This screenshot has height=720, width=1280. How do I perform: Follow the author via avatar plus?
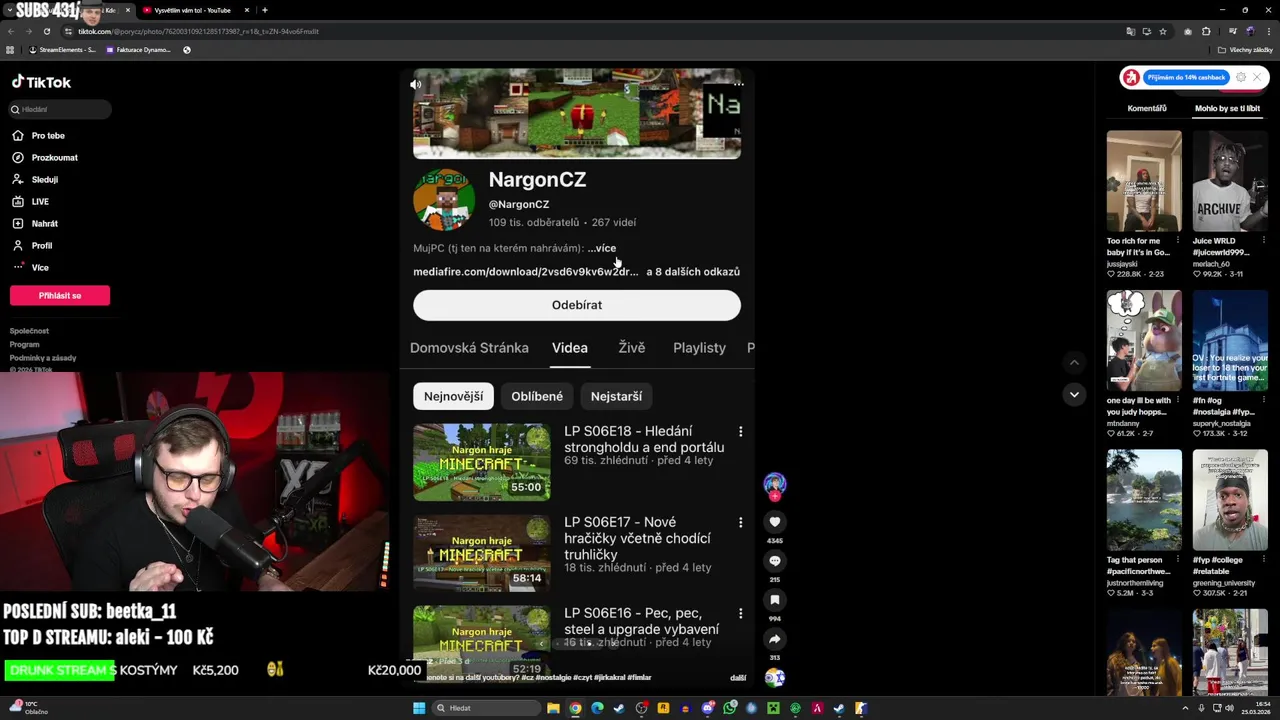point(774,496)
